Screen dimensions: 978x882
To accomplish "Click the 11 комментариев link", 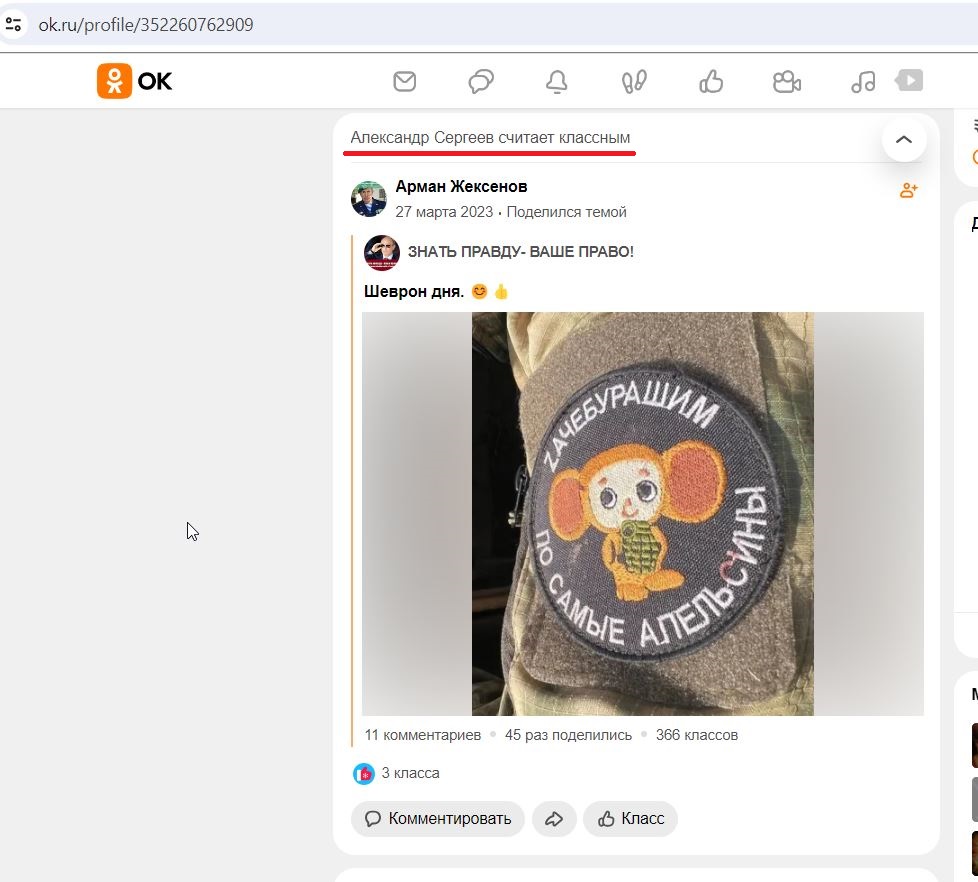I will click(x=423, y=735).
